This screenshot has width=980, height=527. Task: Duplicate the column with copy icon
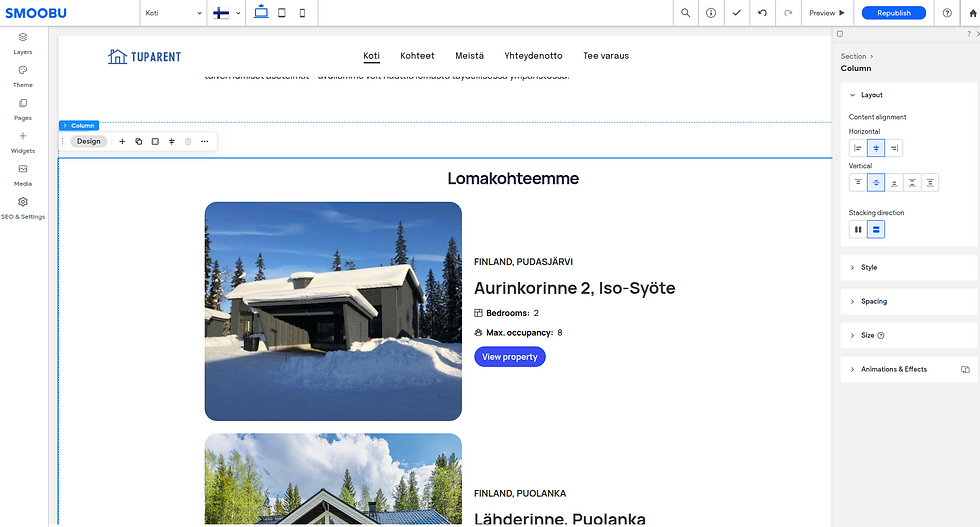click(139, 141)
